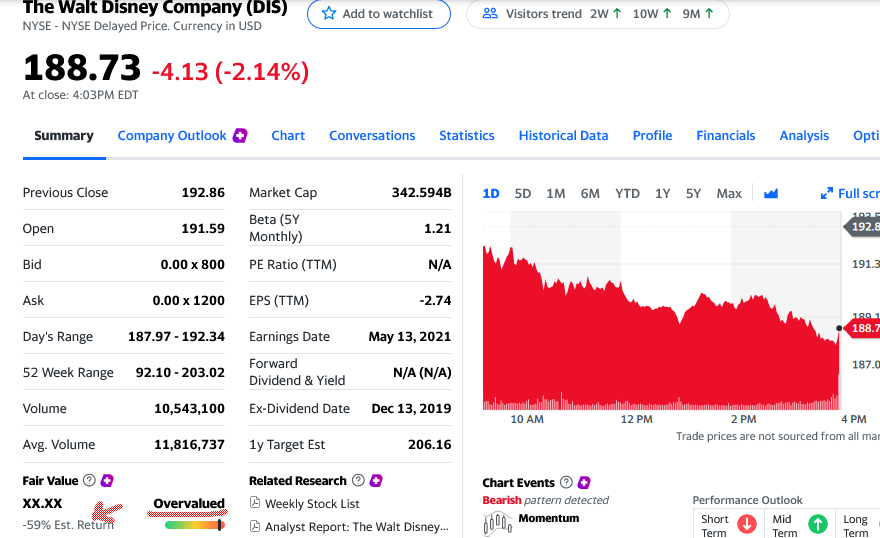Click the 11,816,737 Avg. Volume value

coord(190,444)
